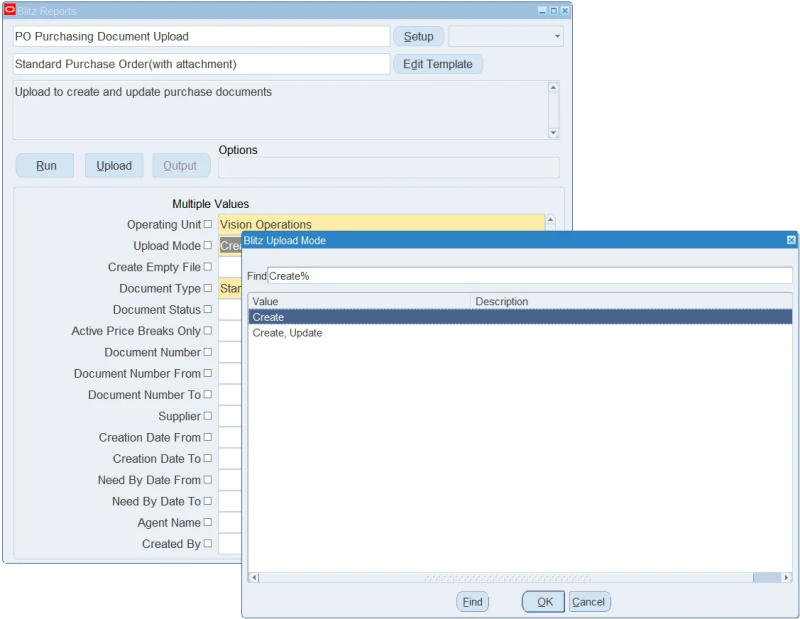This screenshot has height=619, width=800.
Task: Select the highlighted 'Create' value row
Action: 520,317
